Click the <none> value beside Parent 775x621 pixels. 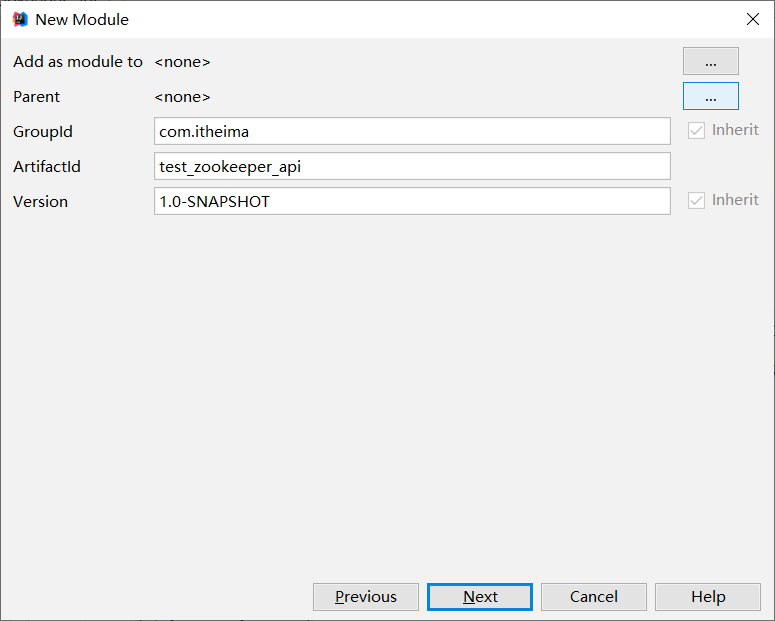[182, 97]
